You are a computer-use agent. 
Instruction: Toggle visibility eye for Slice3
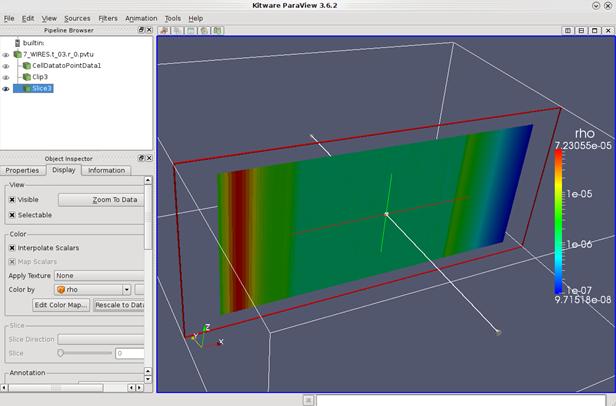click(x=6, y=89)
